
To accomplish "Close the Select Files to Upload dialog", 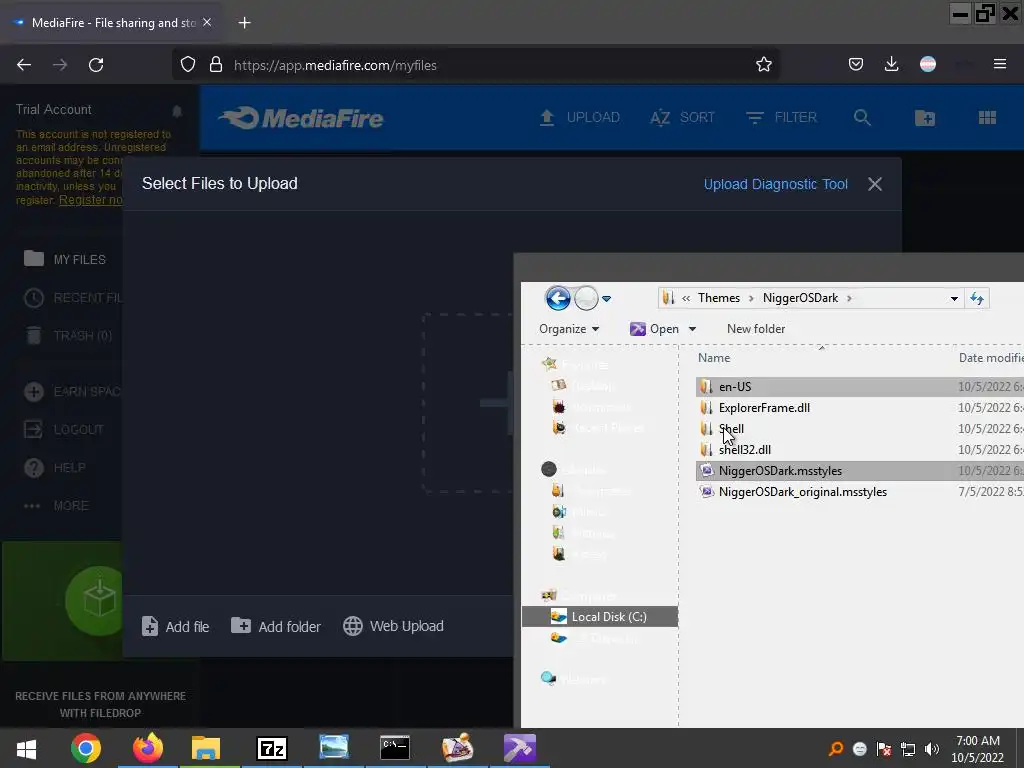I will (875, 184).
